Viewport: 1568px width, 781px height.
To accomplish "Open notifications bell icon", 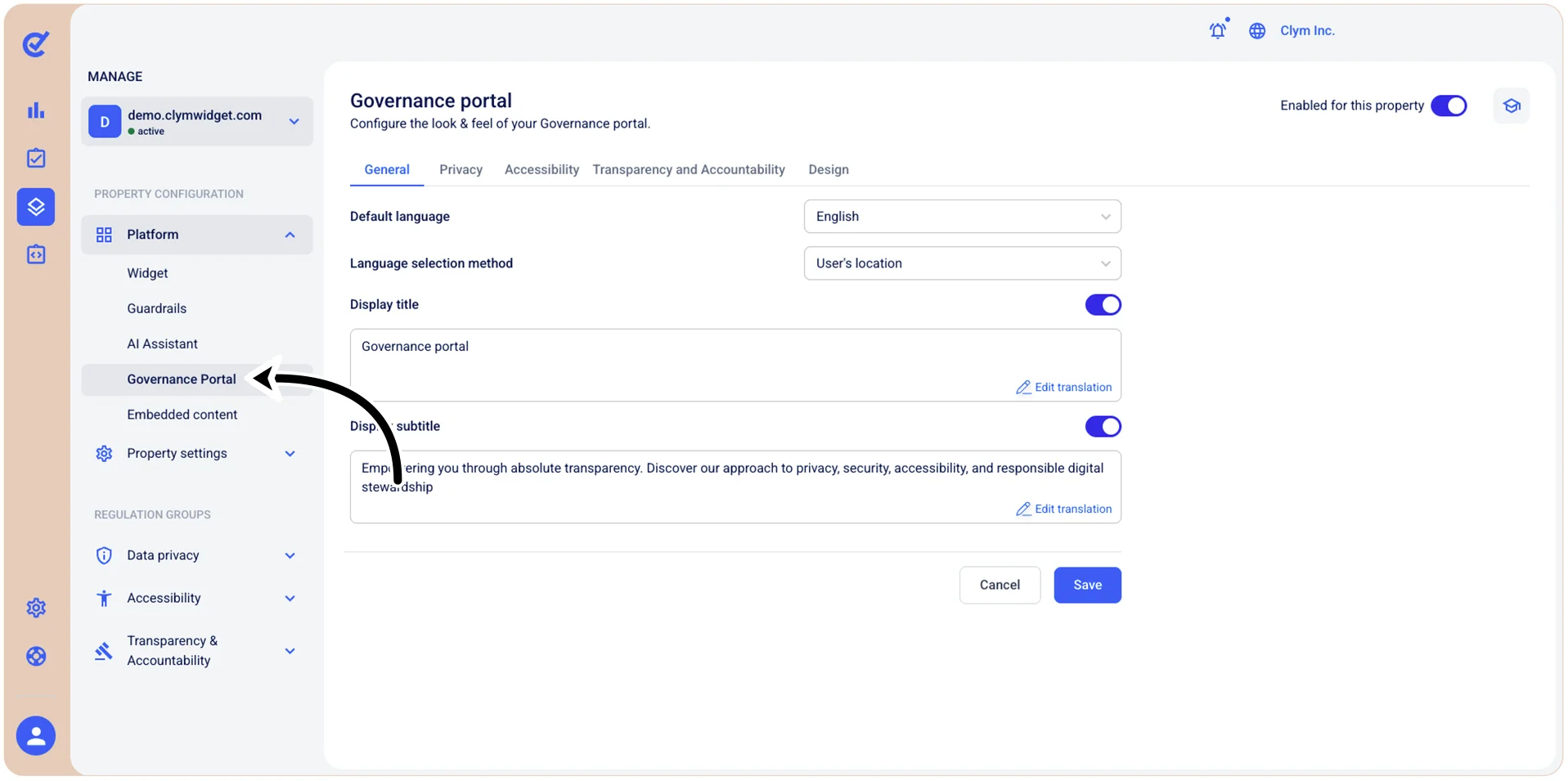I will coord(1218,30).
